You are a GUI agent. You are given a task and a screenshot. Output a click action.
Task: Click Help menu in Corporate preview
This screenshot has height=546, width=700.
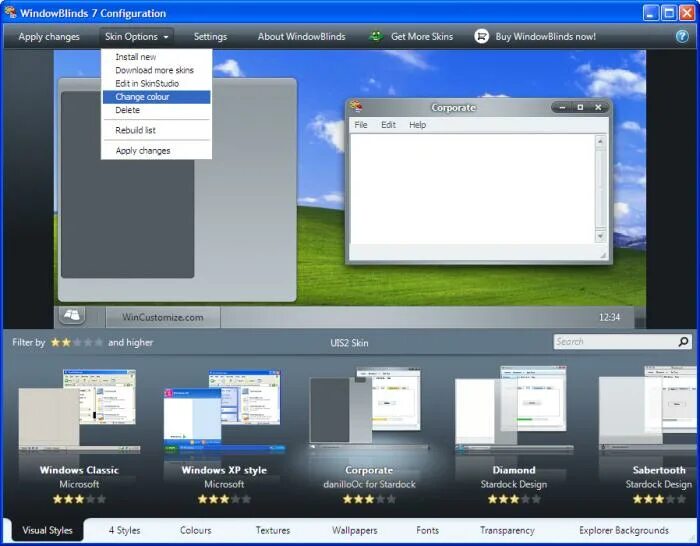click(417, 125)
